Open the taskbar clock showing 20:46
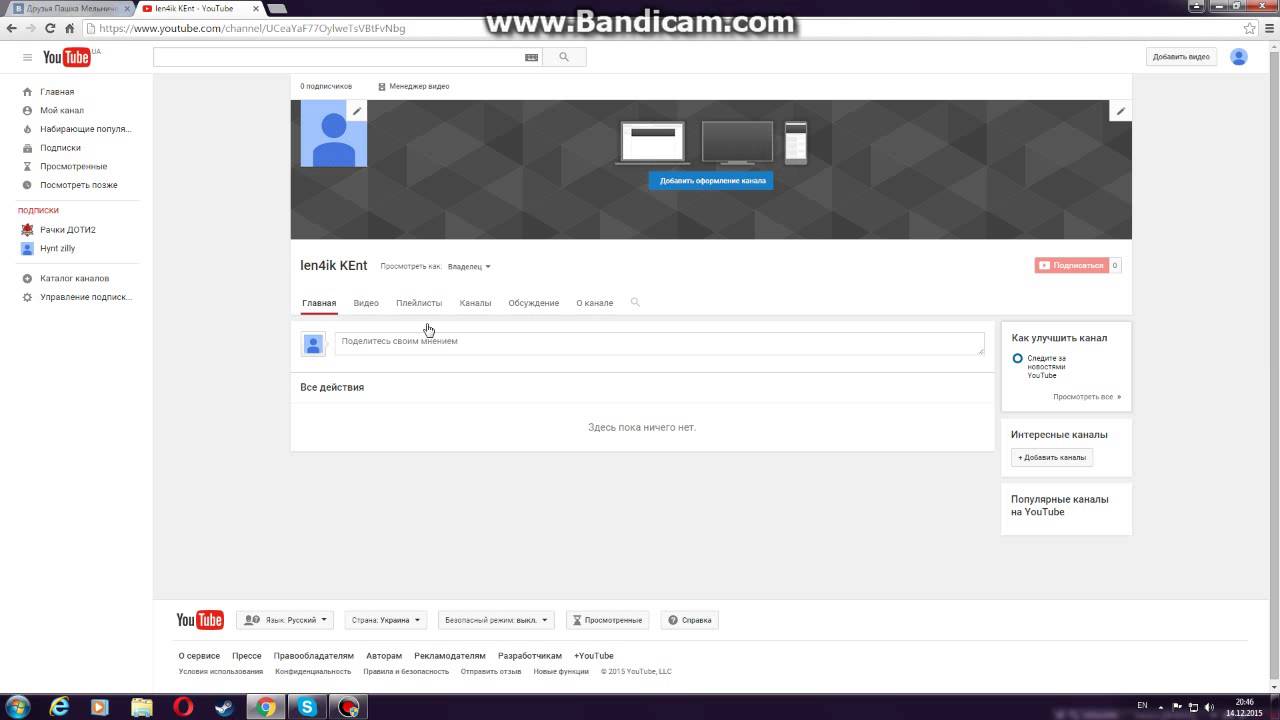 [x=1244, y=707]
